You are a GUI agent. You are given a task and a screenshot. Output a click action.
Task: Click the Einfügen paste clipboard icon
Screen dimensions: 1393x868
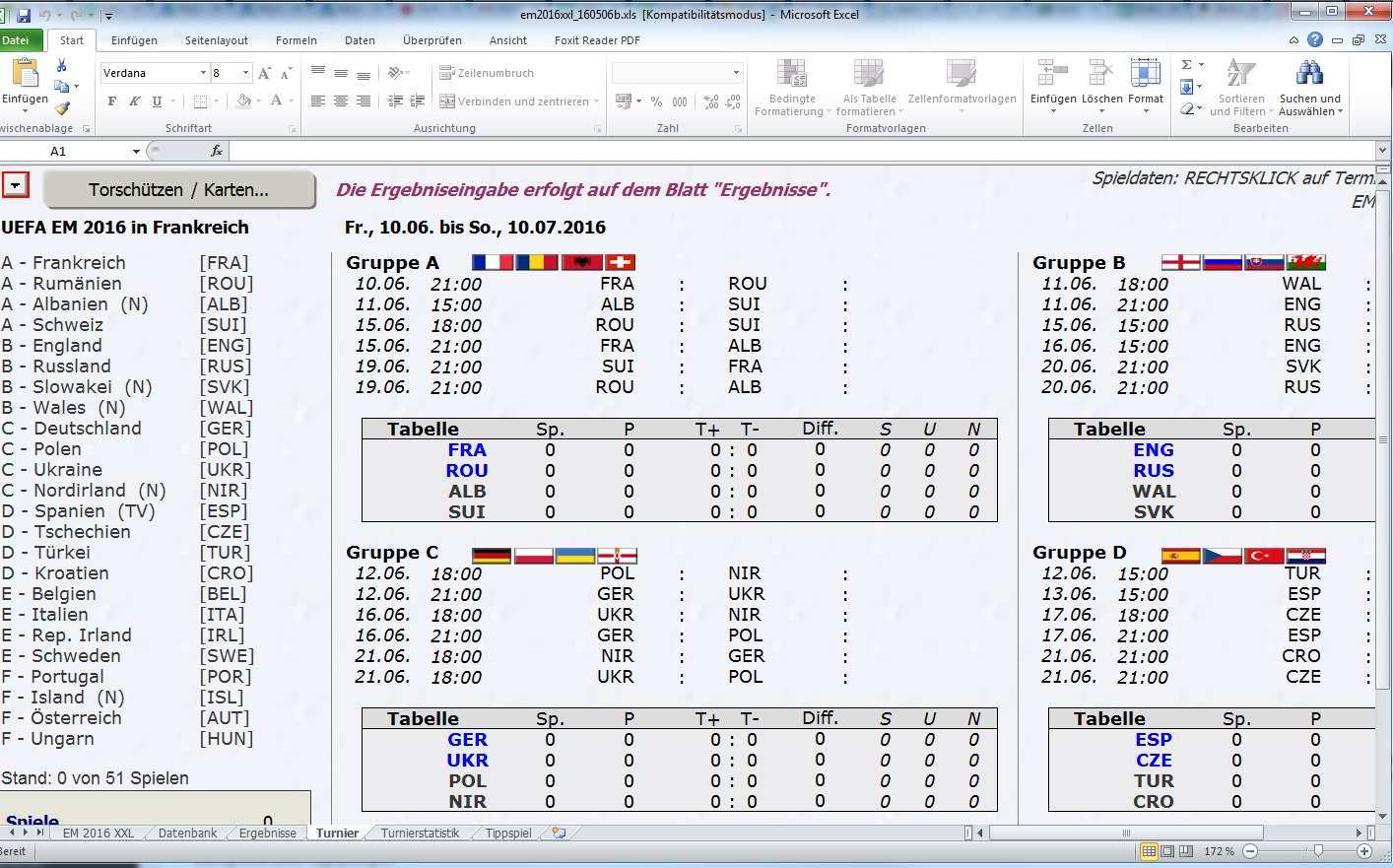(x=25, y=75)
